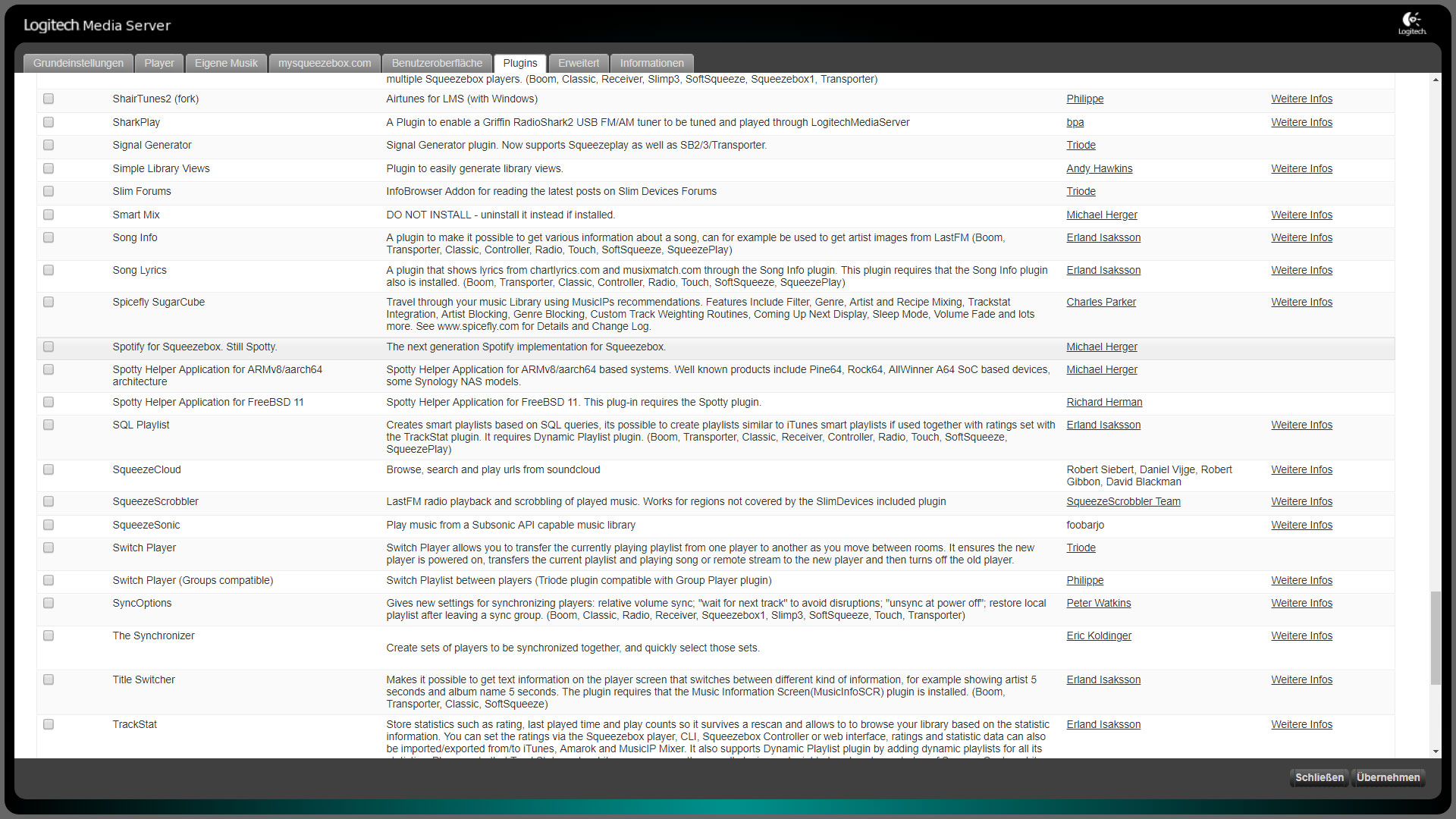Enable the SyncOptions checkbox
Image resolution: width=1456 pixels, height=819 pixels.
(49, 603)
